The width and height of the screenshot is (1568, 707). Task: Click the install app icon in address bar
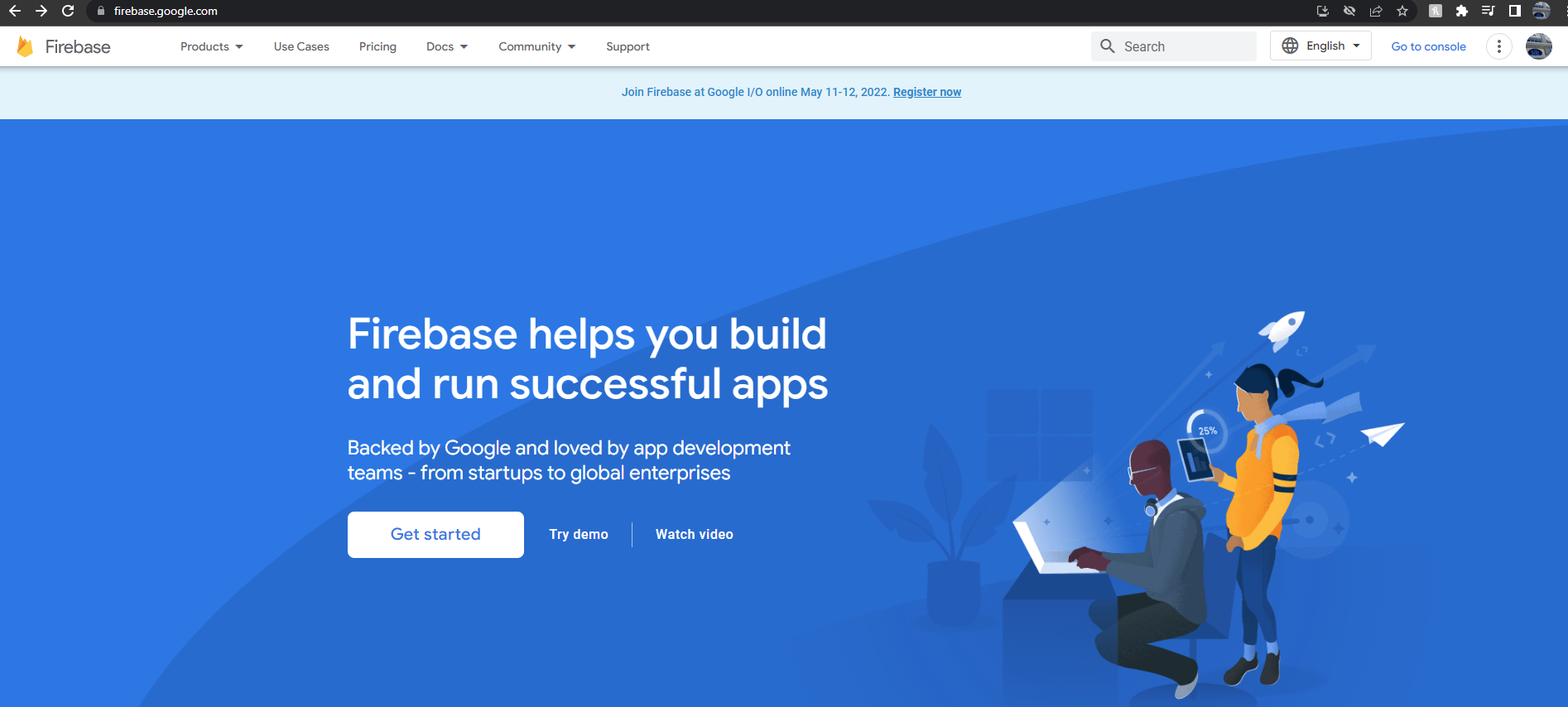(1322, 11)
